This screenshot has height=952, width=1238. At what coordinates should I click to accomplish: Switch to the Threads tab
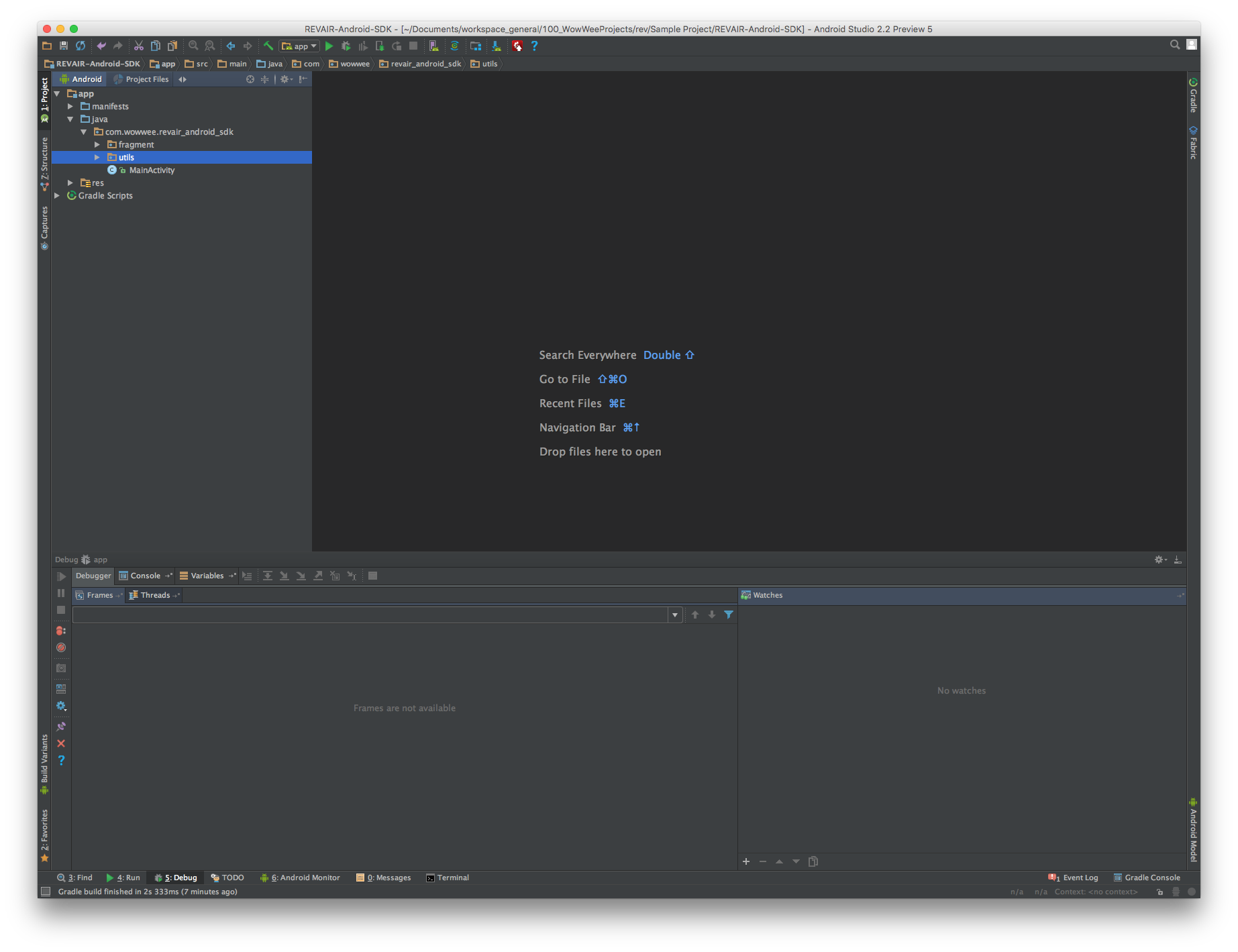(x=154, y=595)
